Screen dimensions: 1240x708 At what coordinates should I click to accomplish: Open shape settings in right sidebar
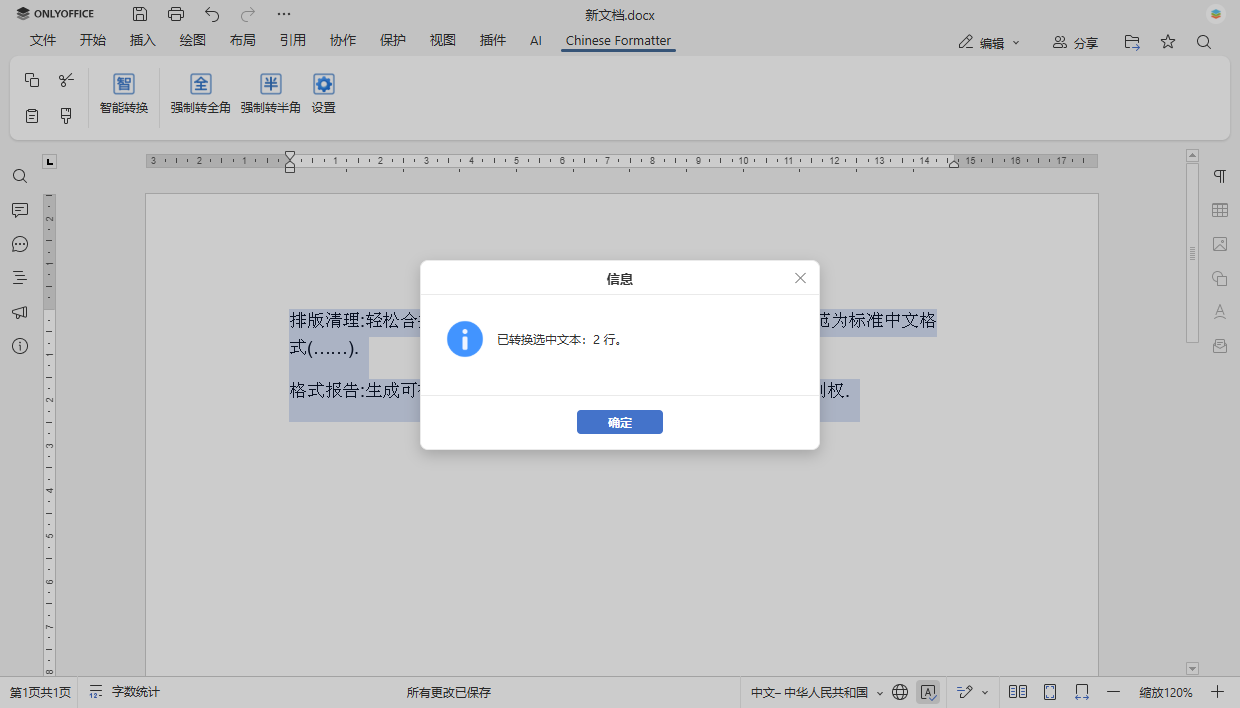[x=1220, y=278]
